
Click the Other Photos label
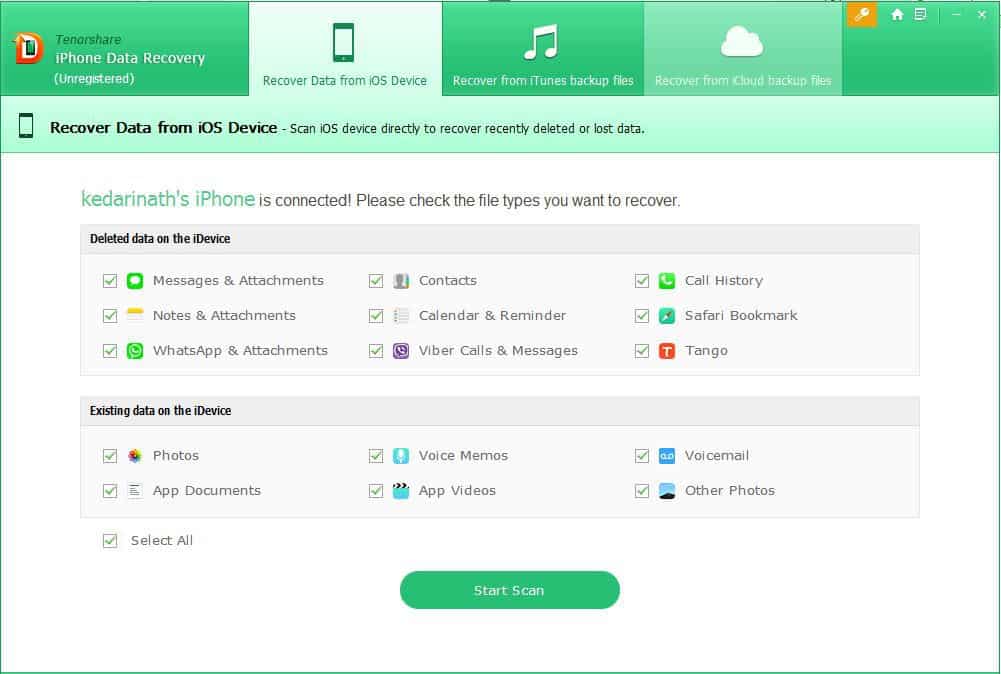(730, 491)
